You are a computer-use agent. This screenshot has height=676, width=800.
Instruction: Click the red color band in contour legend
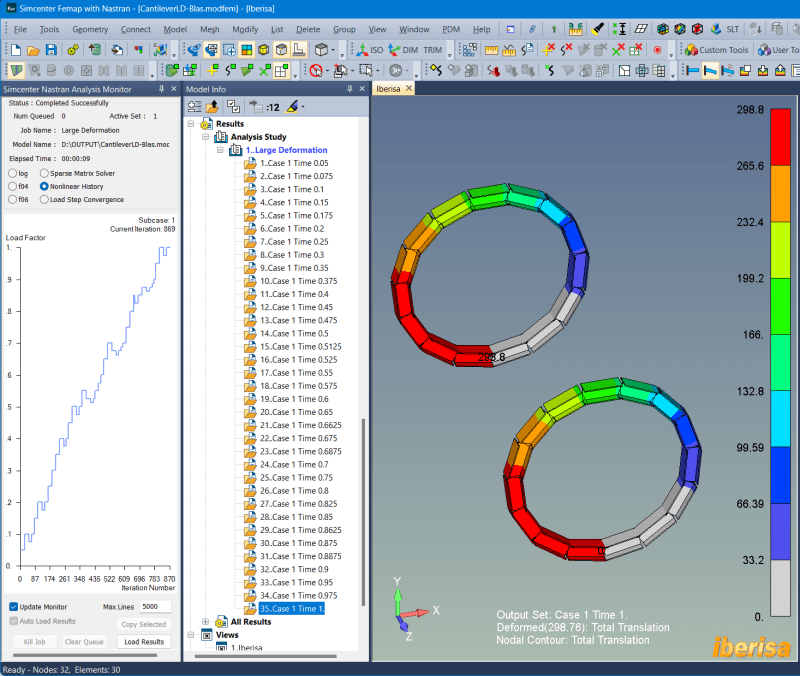780,137
